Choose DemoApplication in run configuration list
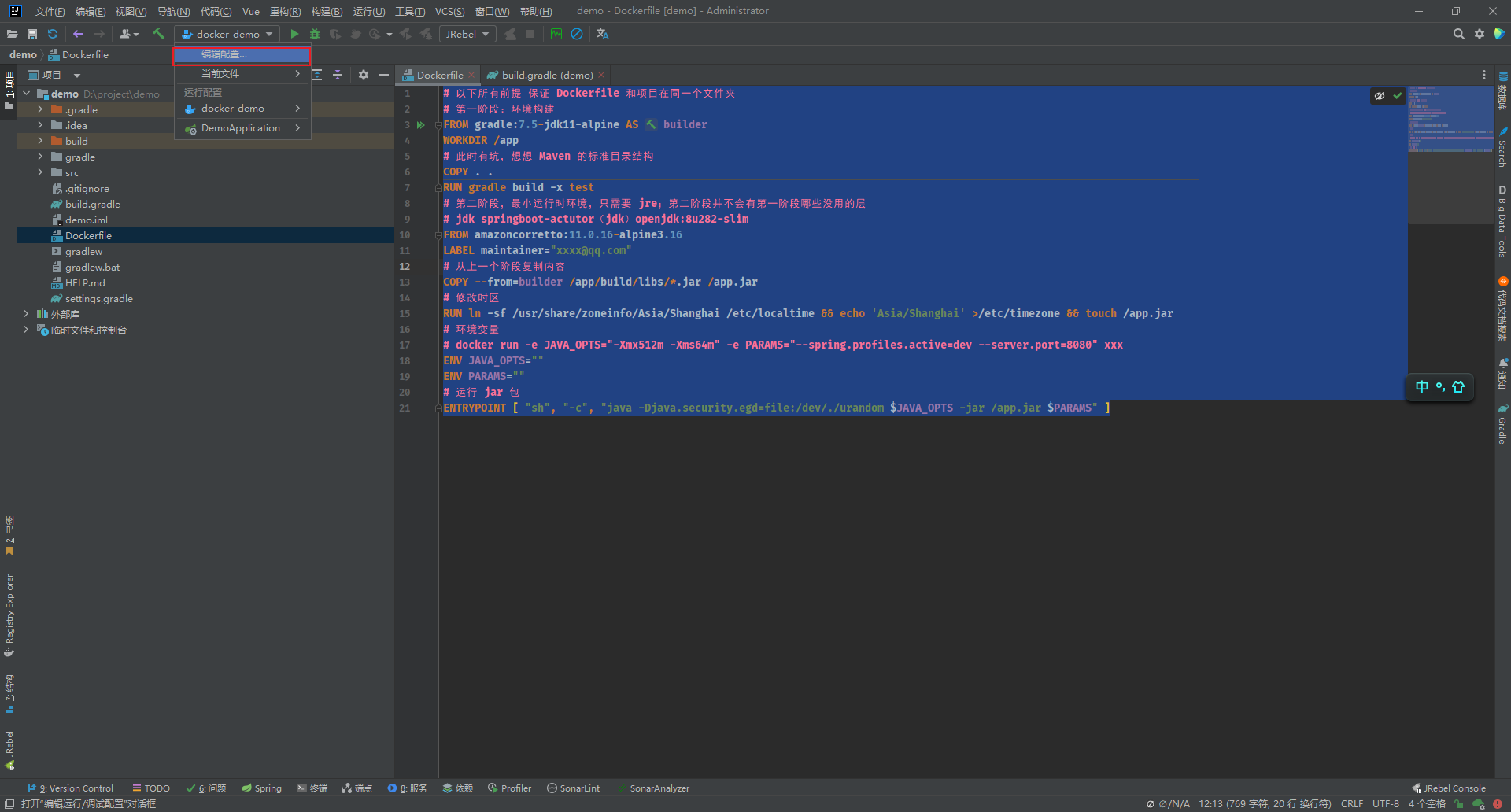This screenshot has width=1511, height=812. [x=242, y=127]
